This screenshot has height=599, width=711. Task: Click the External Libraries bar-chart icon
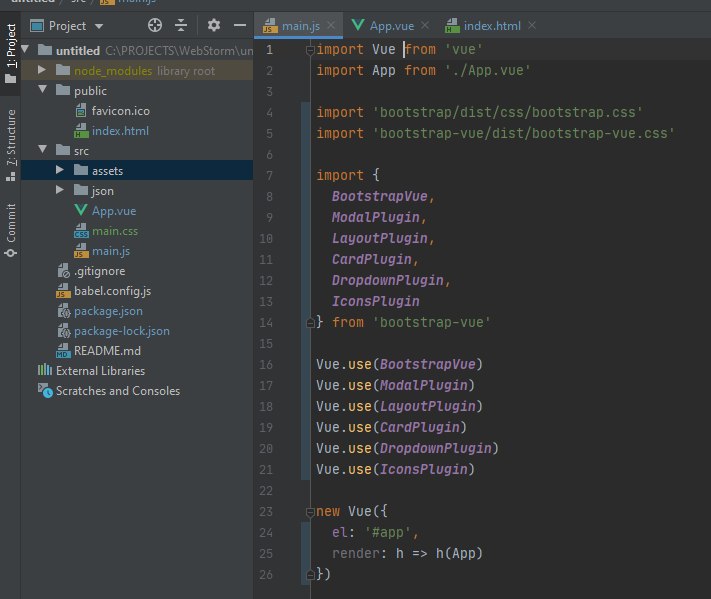coord(44,370)
